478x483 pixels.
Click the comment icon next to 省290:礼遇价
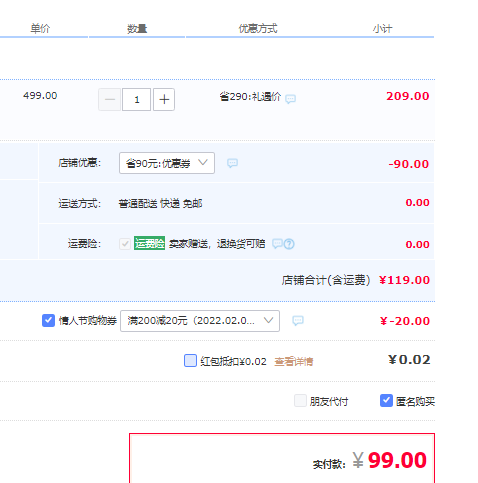click(290, 99)
